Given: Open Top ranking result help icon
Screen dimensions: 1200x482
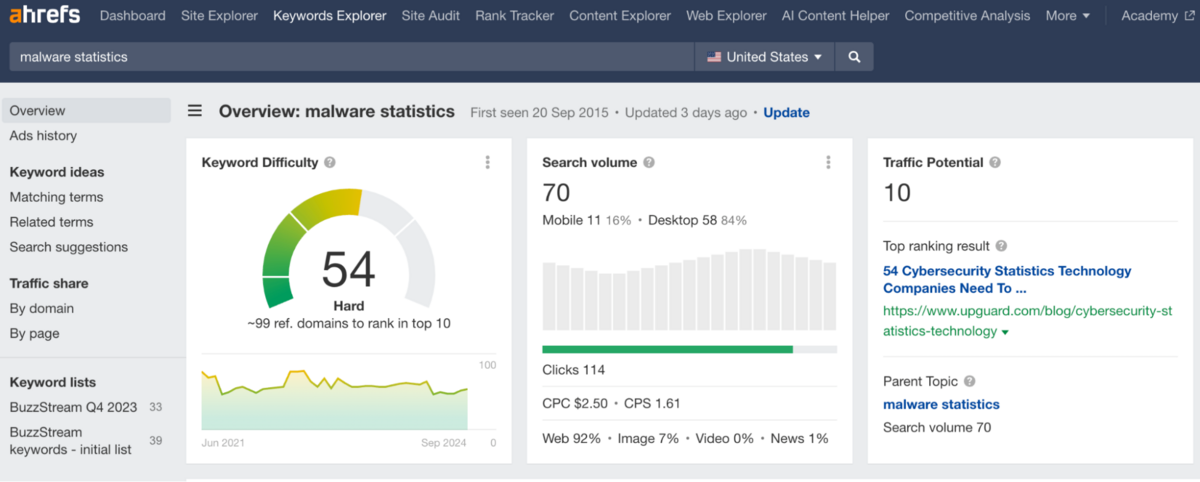Looking at the screenshot, I should 1002,246.
